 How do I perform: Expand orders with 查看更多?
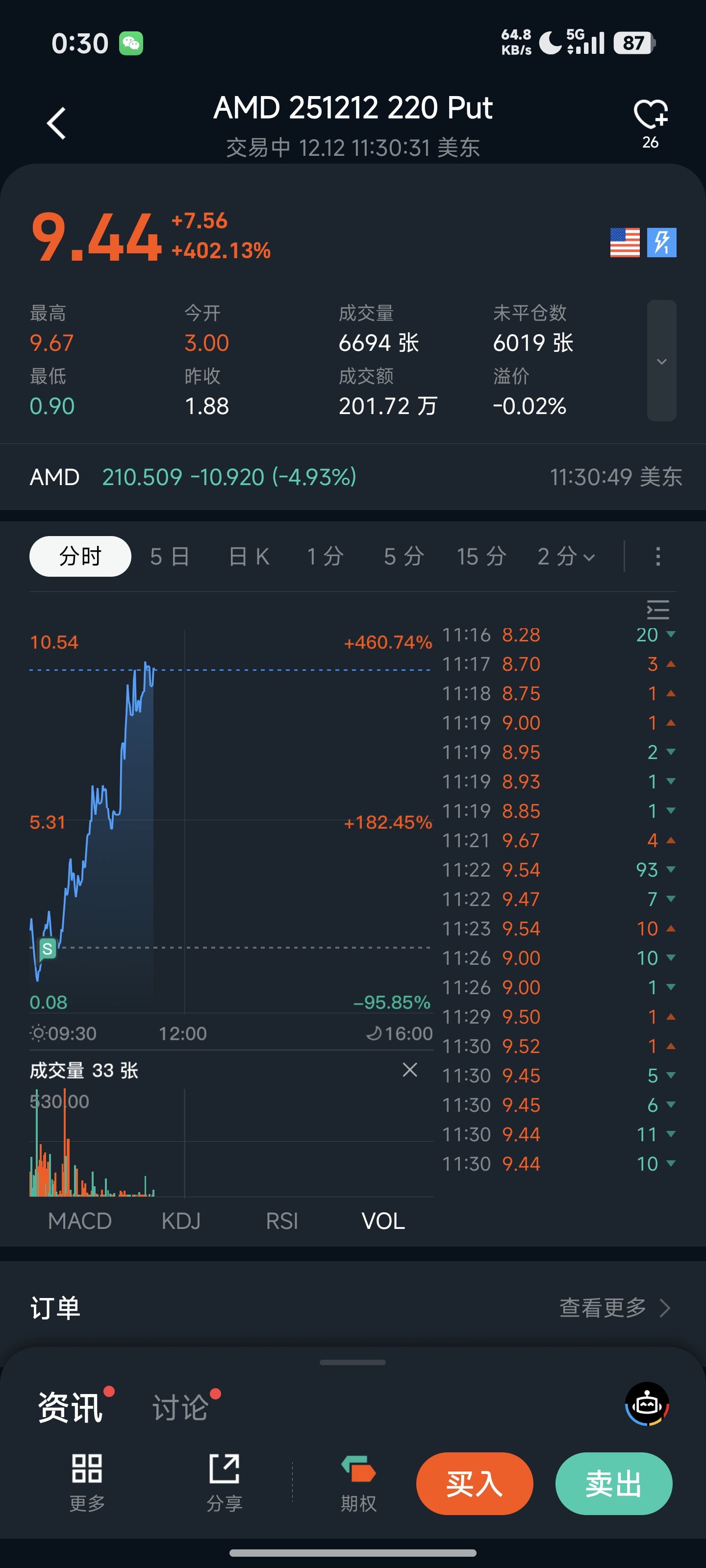click(x=614, y=1307)
